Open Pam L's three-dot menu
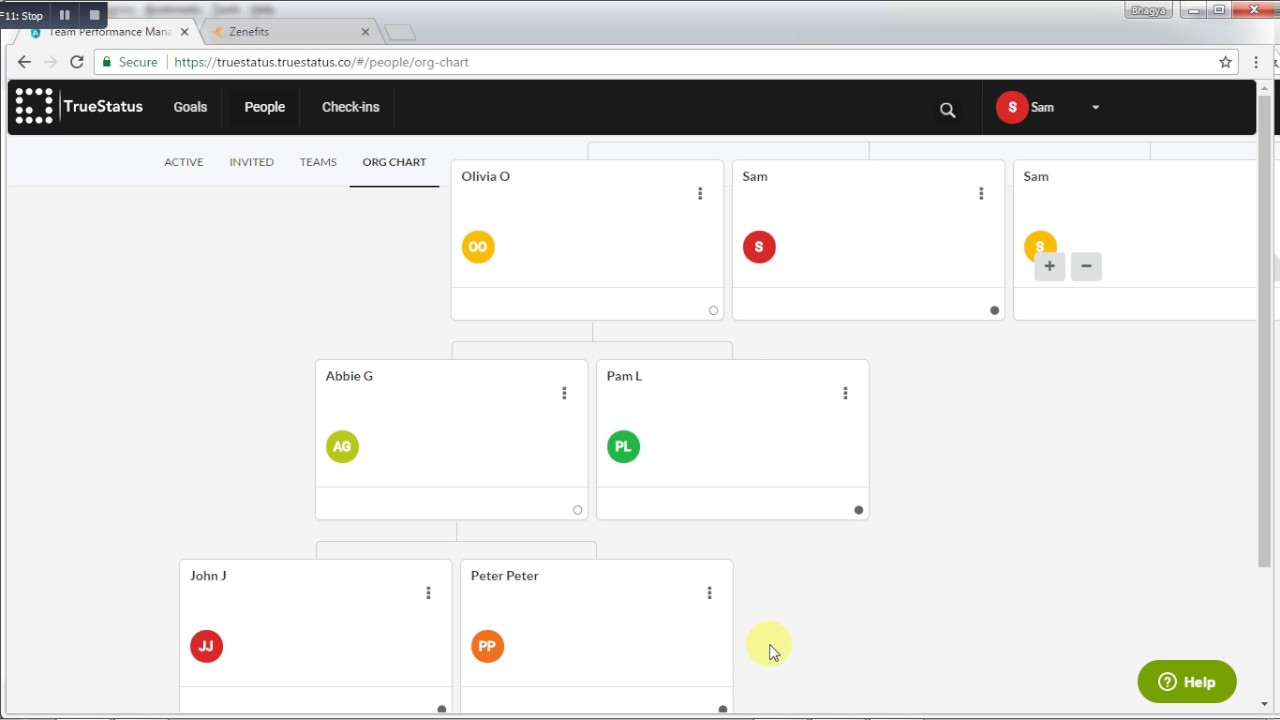1280x720 pixels. coord(845,393)
